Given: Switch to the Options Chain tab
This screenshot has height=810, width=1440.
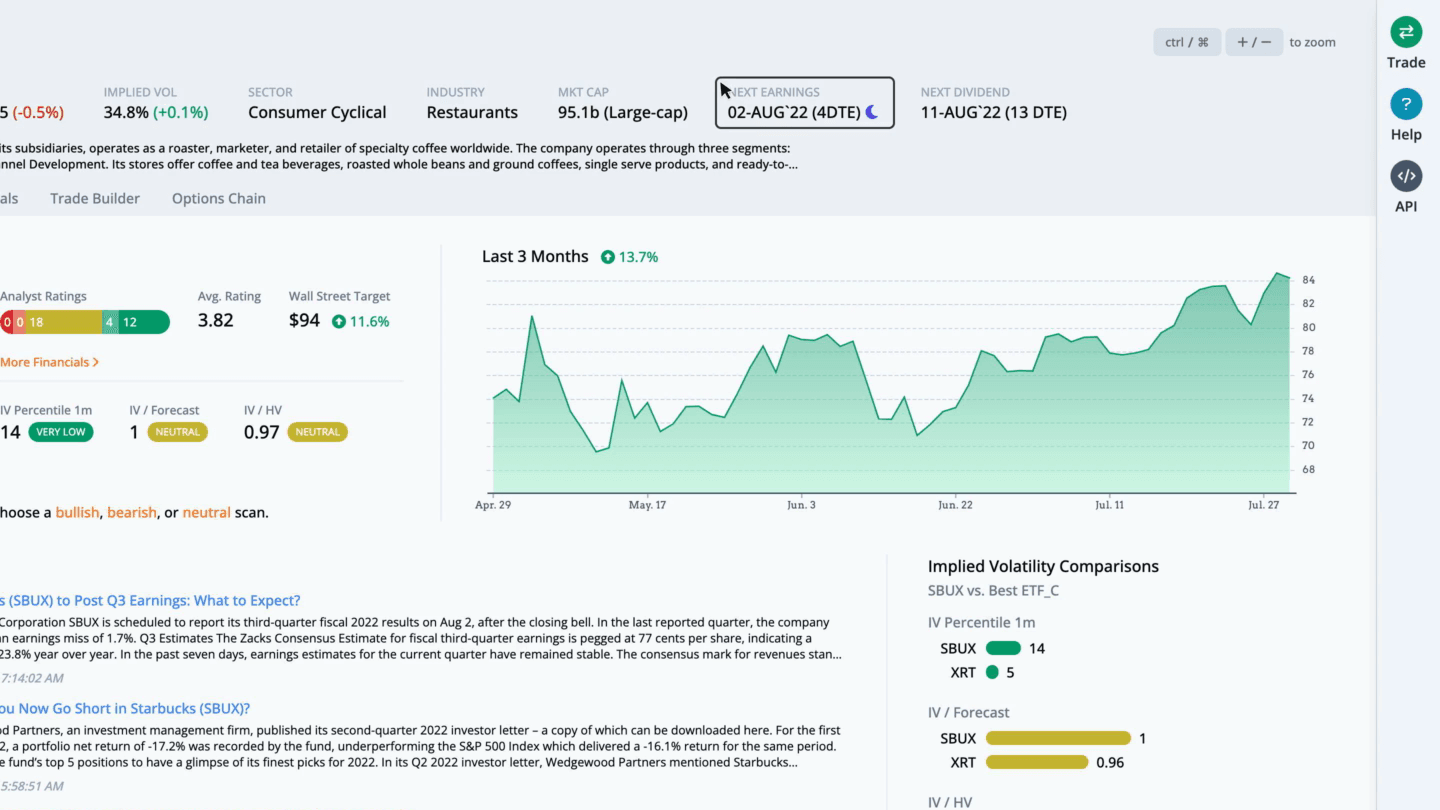Looking at the screenshot, I should (219, 198).
